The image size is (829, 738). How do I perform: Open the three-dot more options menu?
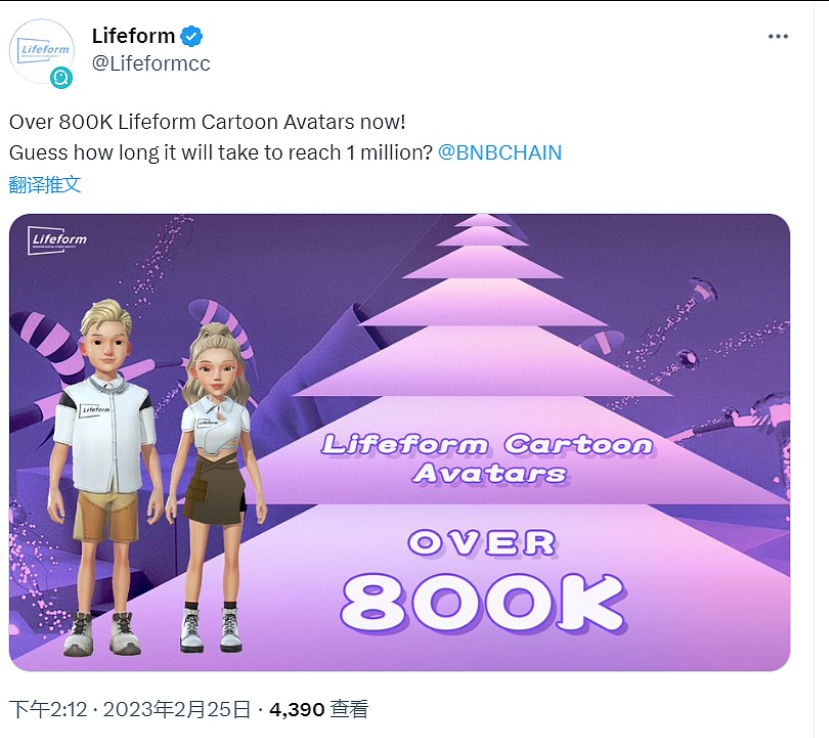(778, 36)
